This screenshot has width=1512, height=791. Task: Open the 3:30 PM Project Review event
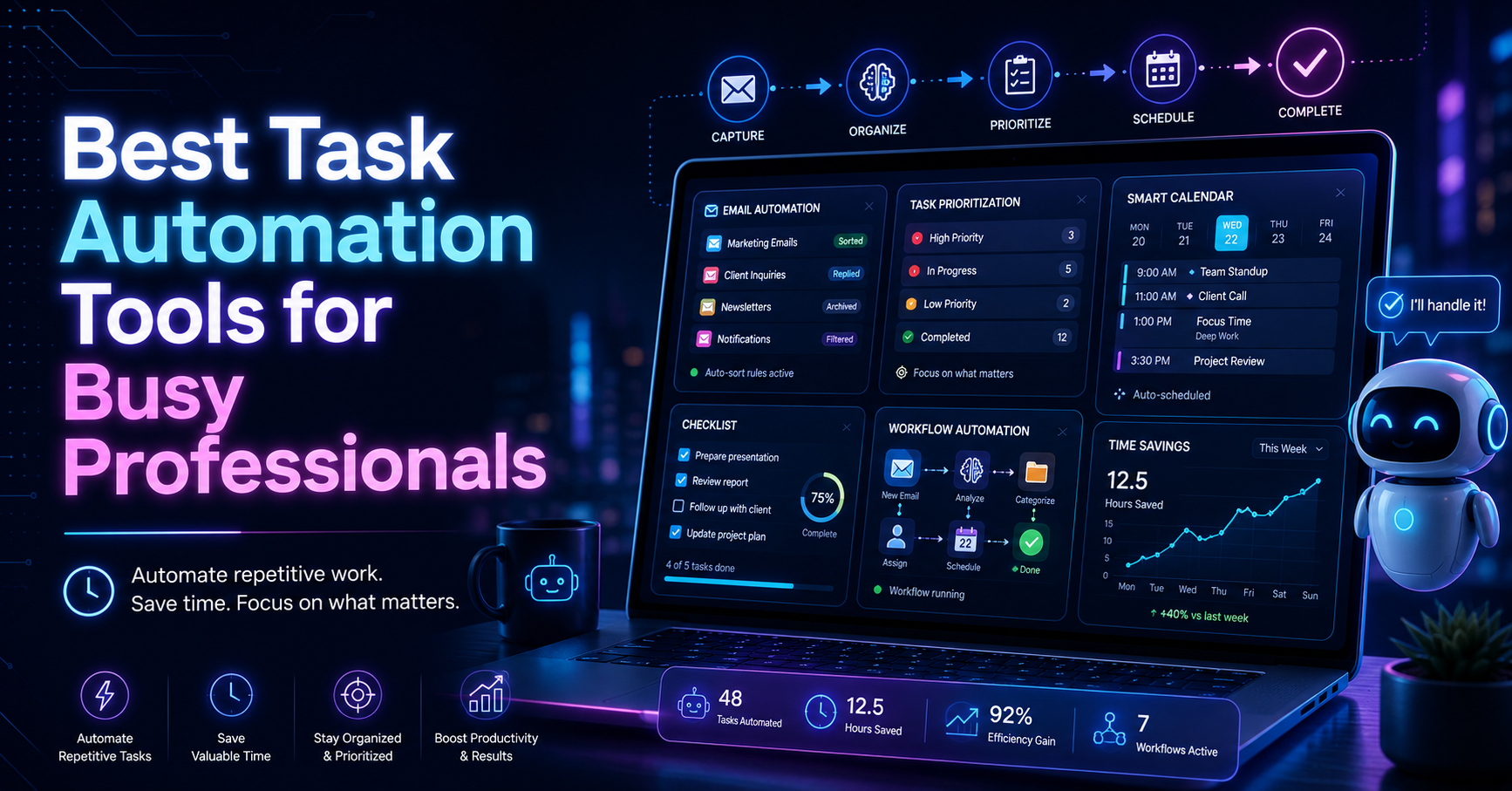click(x=1226, y=360)
